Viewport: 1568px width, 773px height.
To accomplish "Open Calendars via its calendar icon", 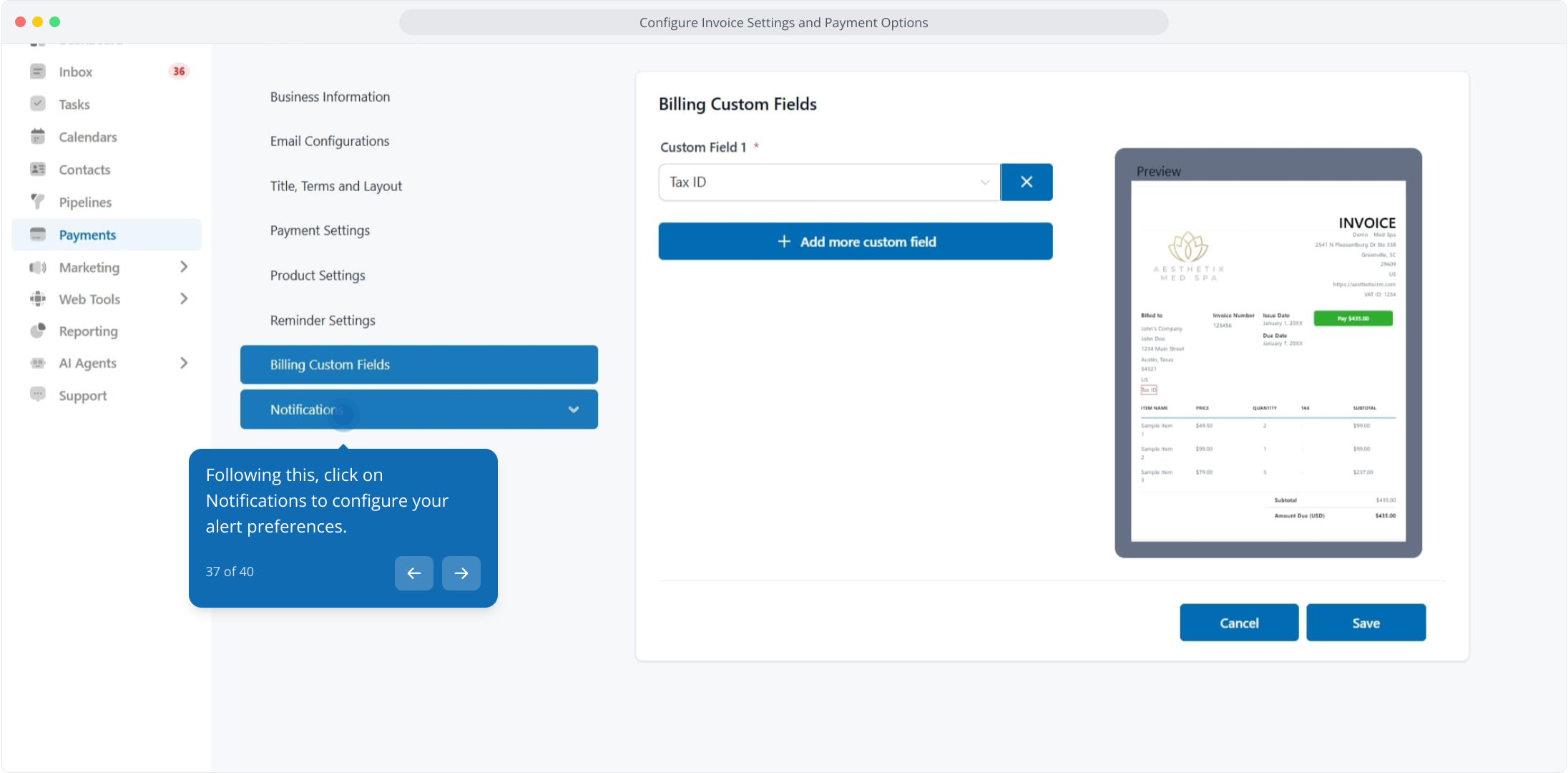I will 38,137.
